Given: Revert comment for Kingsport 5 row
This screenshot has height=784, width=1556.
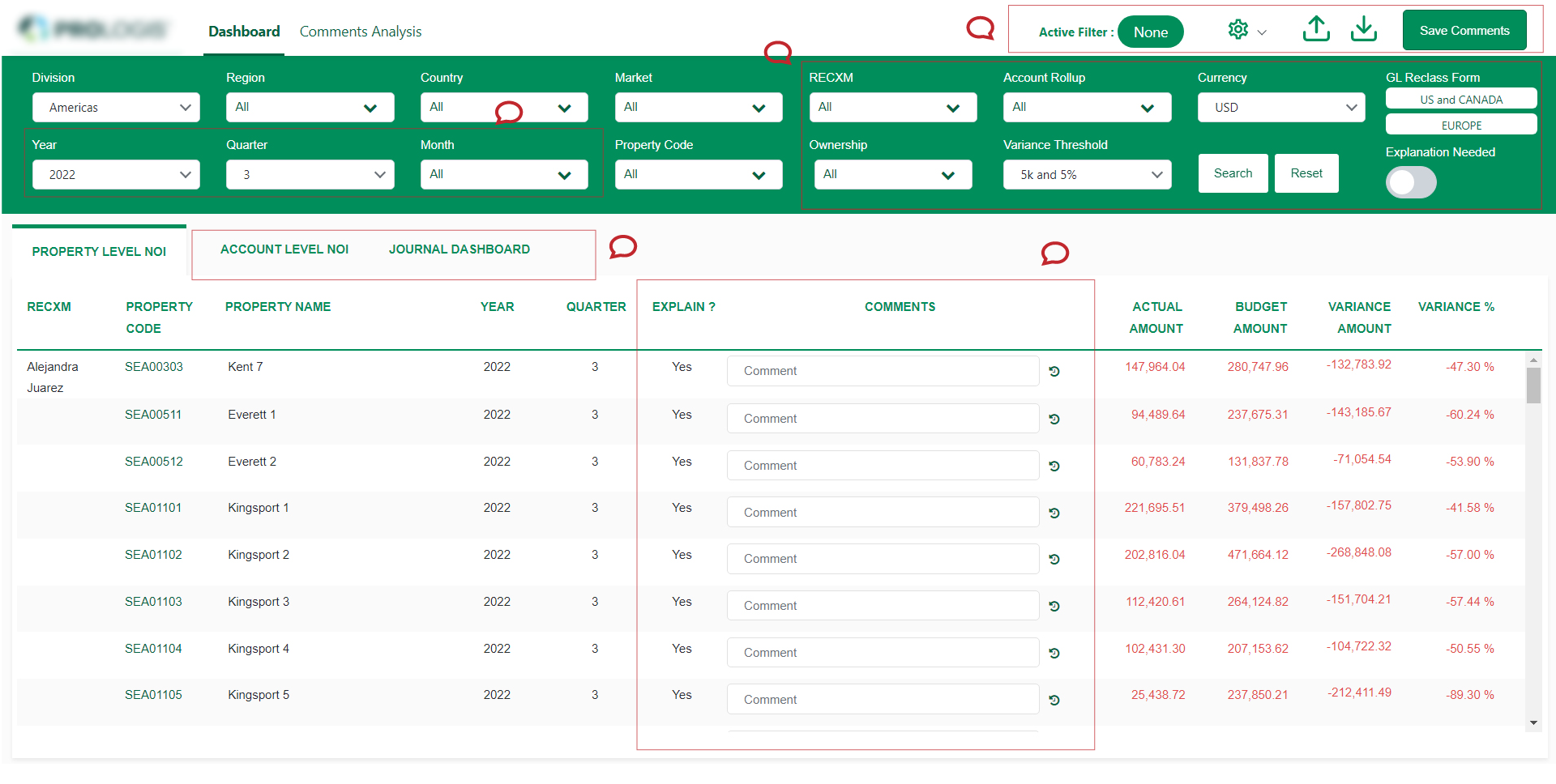Looking at the screenshot, I should coord(1054,701).
